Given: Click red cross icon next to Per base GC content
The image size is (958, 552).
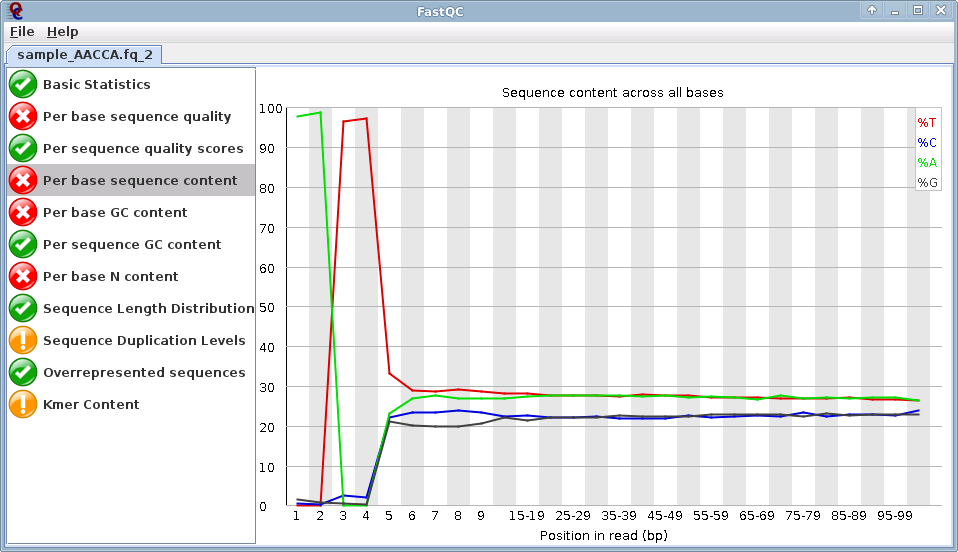Looking at the screenshot, I should pos(23,212).
